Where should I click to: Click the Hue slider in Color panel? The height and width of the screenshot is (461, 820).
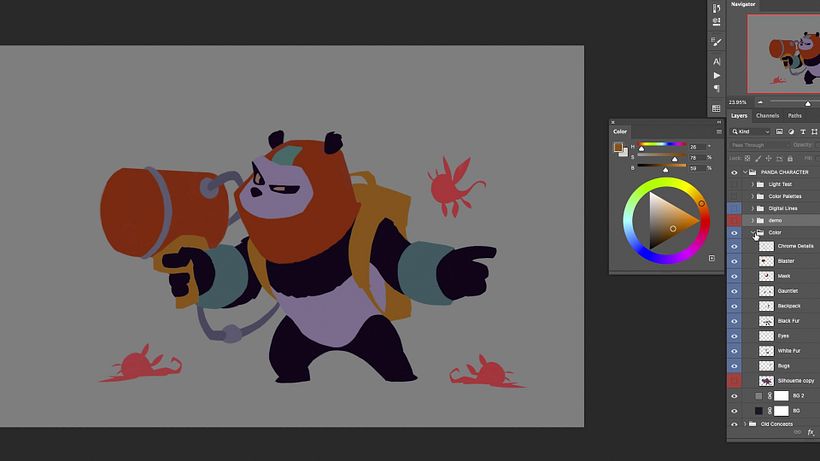coord(662,144)
